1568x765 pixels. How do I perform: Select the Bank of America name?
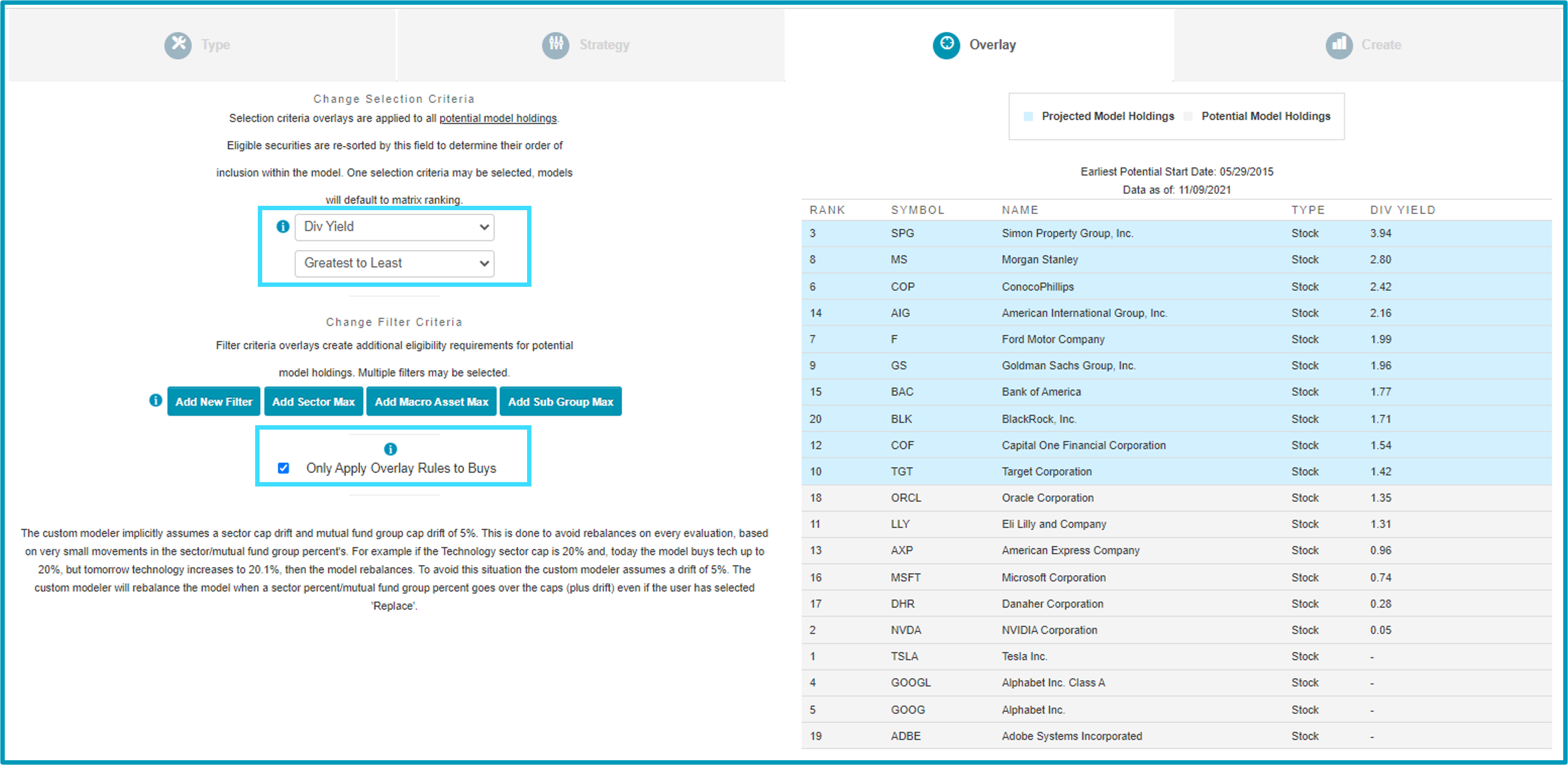point(1041,392)
